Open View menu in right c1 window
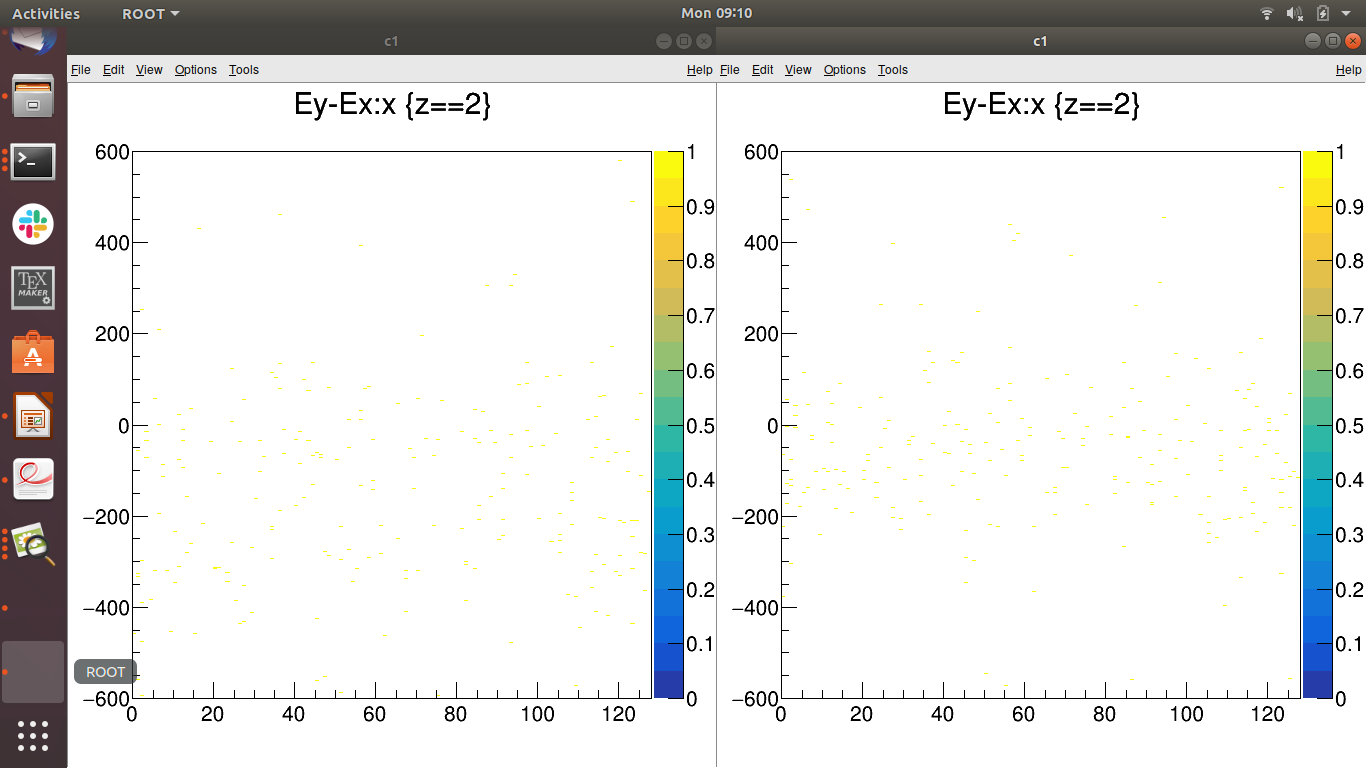 tap(798, 69)
